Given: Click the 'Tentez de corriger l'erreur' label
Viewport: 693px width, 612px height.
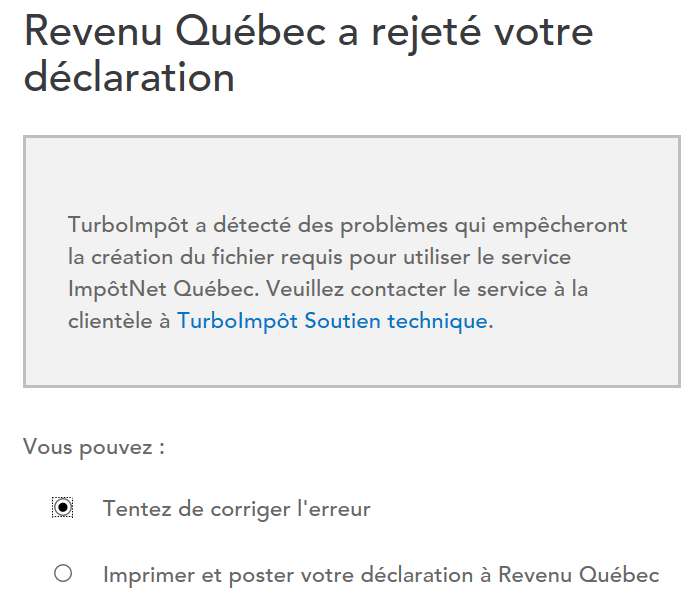Looking at the screenshot, I should [236, 509].
